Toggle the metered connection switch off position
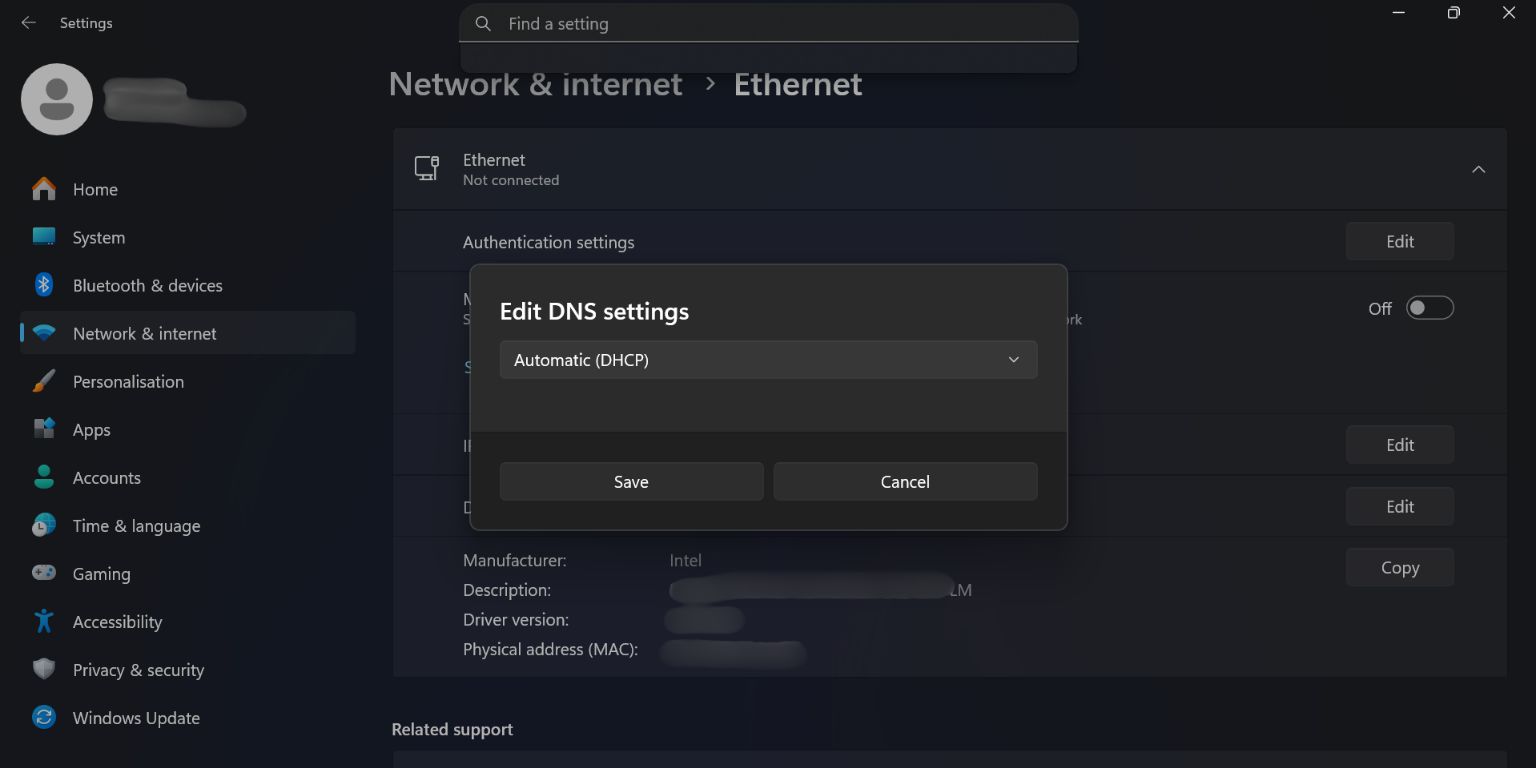Viewport: 1536px width, 768px height. (x=1430, y=307)
